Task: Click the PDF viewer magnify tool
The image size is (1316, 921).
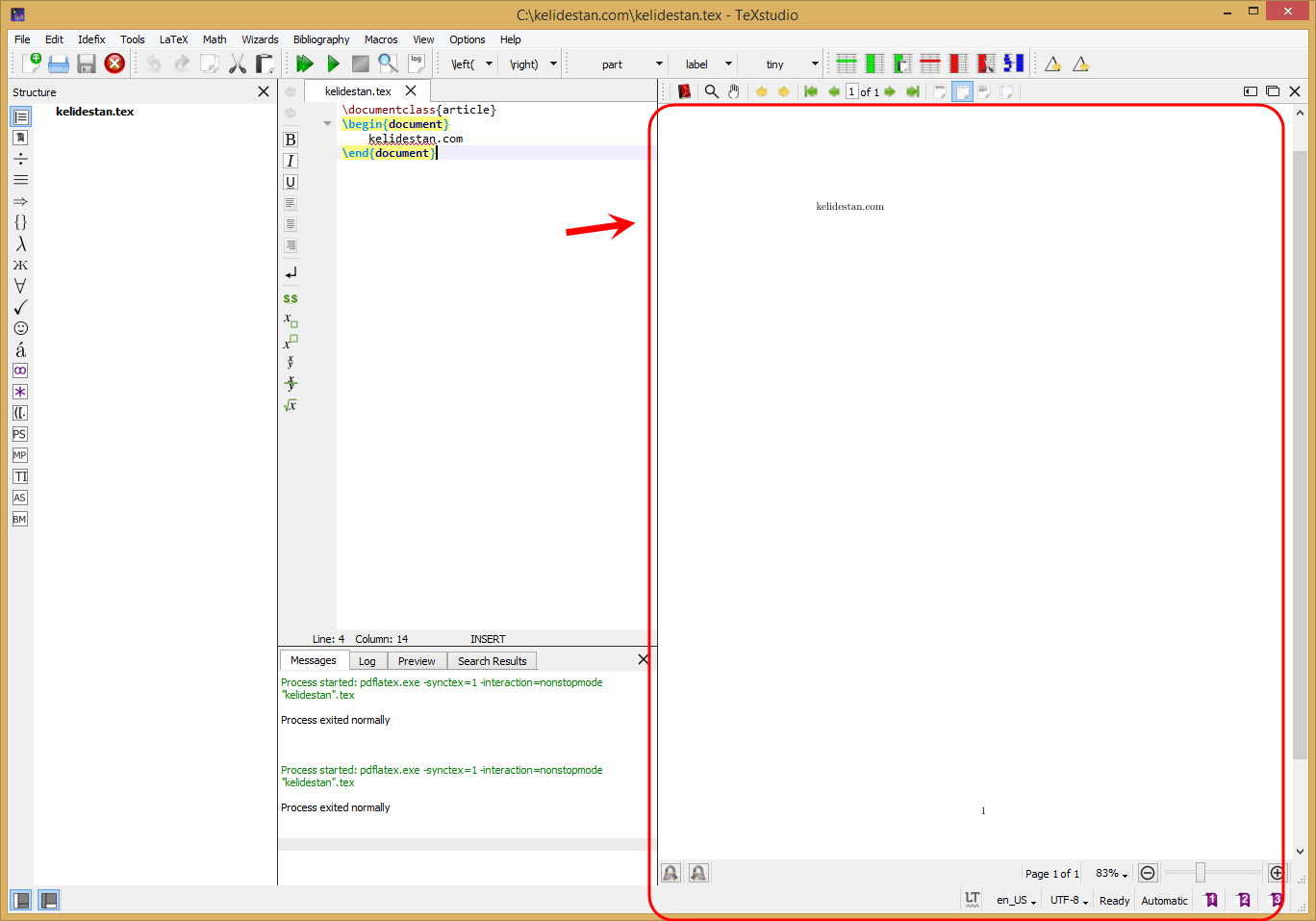Action: [712, 91]
